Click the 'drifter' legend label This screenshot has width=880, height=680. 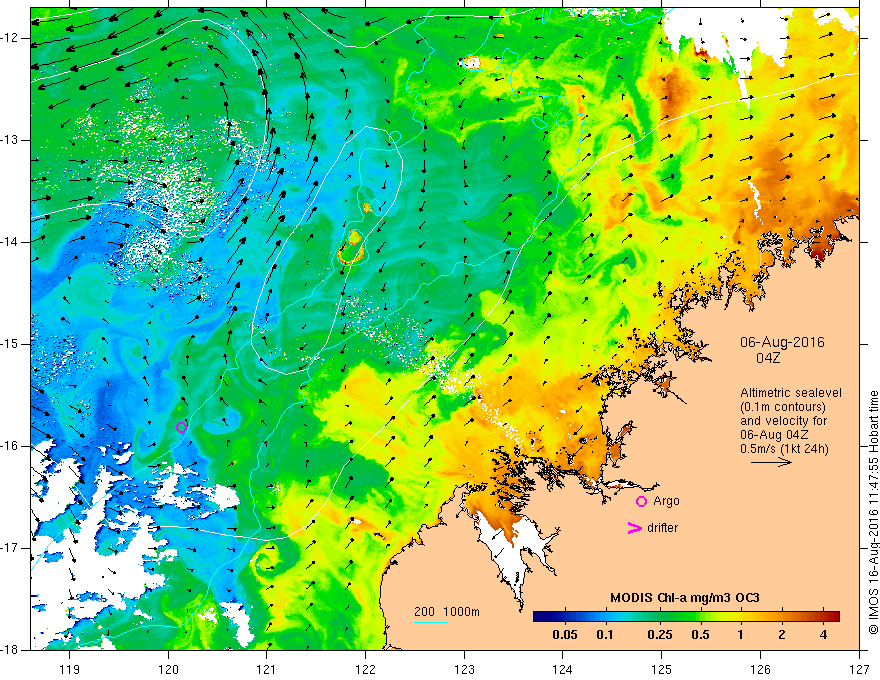point(662,528)
